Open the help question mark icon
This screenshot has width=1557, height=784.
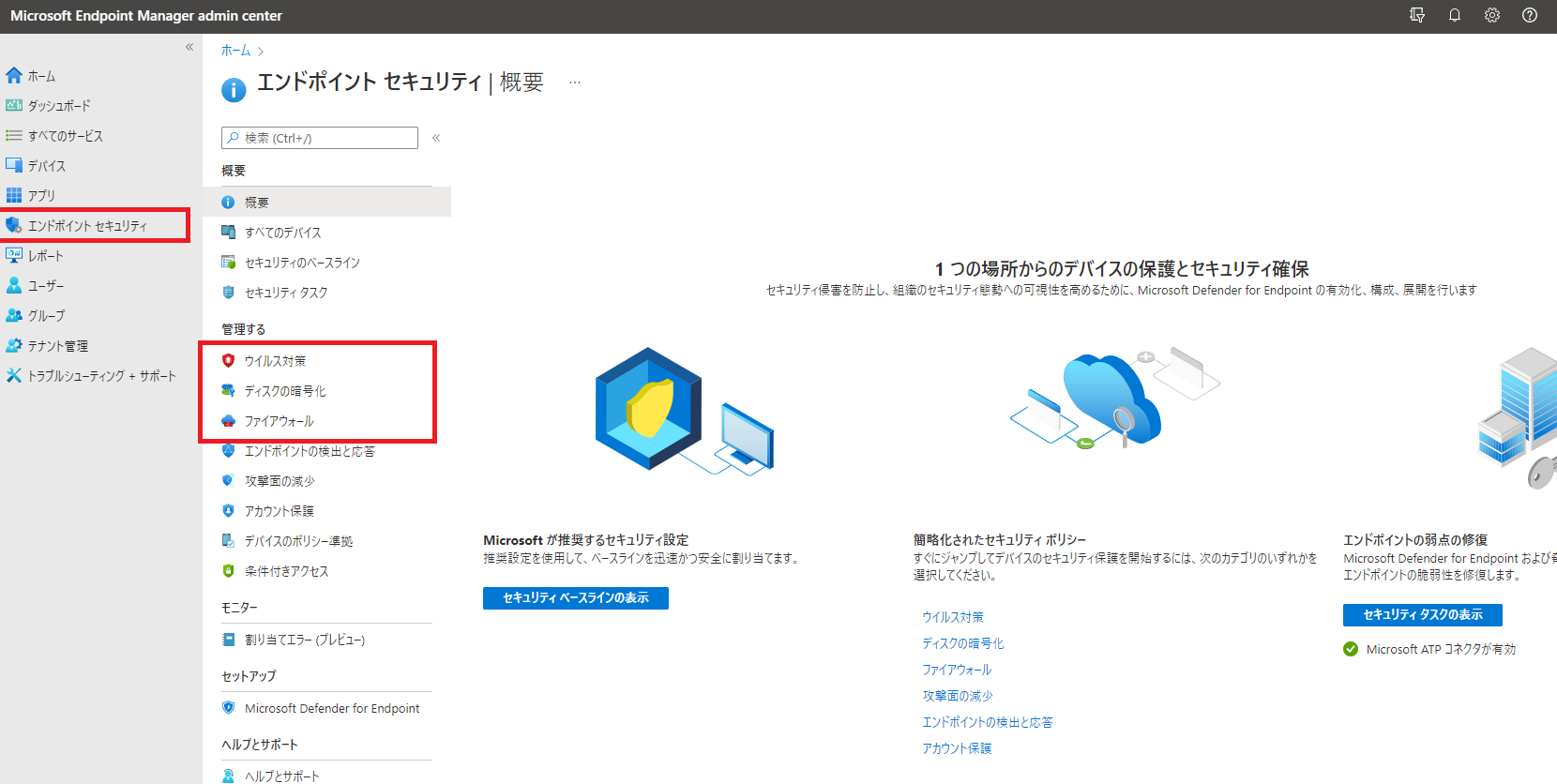point(1530,15)
